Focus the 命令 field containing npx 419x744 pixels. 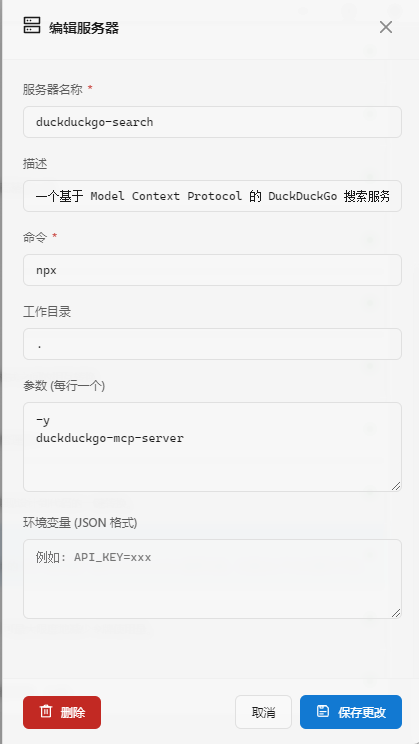[212, 270]
